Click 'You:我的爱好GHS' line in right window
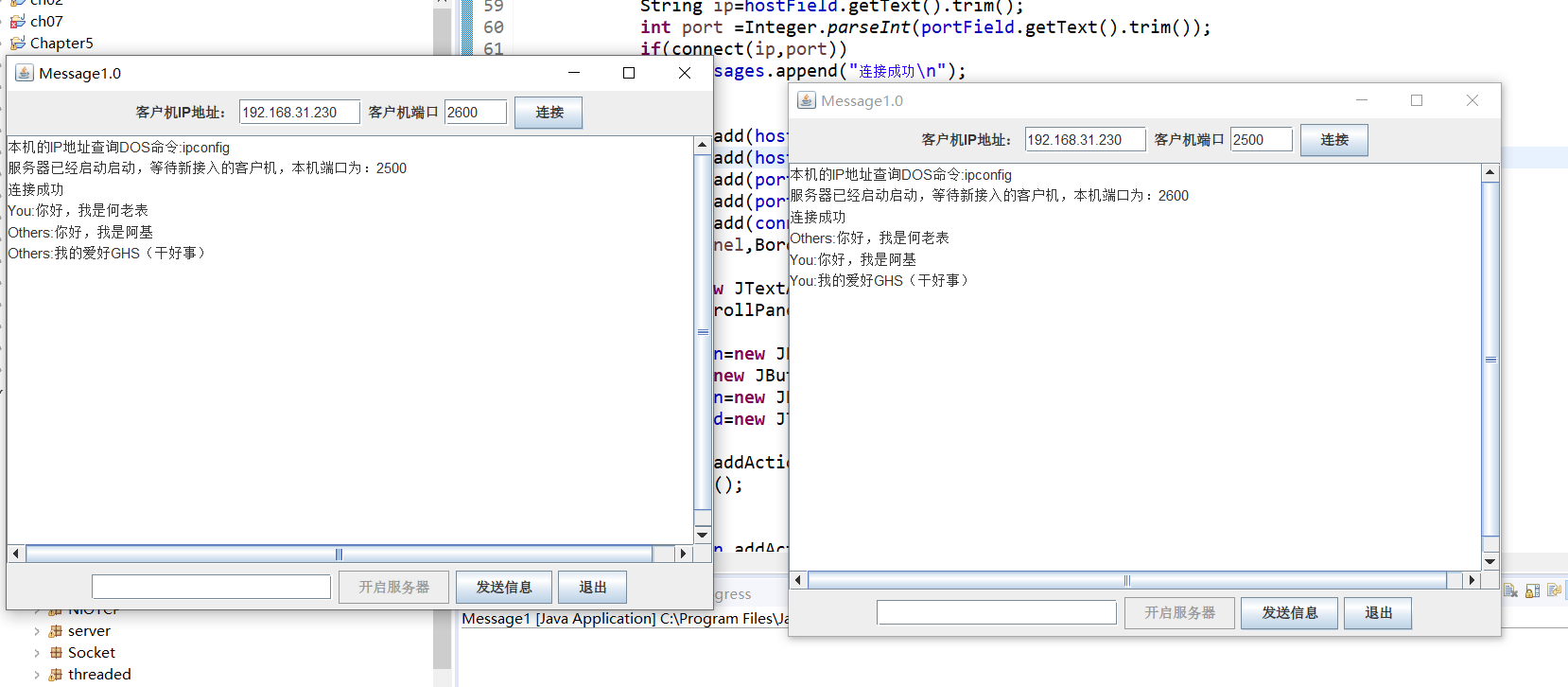Screen dimensions: 1568x687 [x=880, y=281]
